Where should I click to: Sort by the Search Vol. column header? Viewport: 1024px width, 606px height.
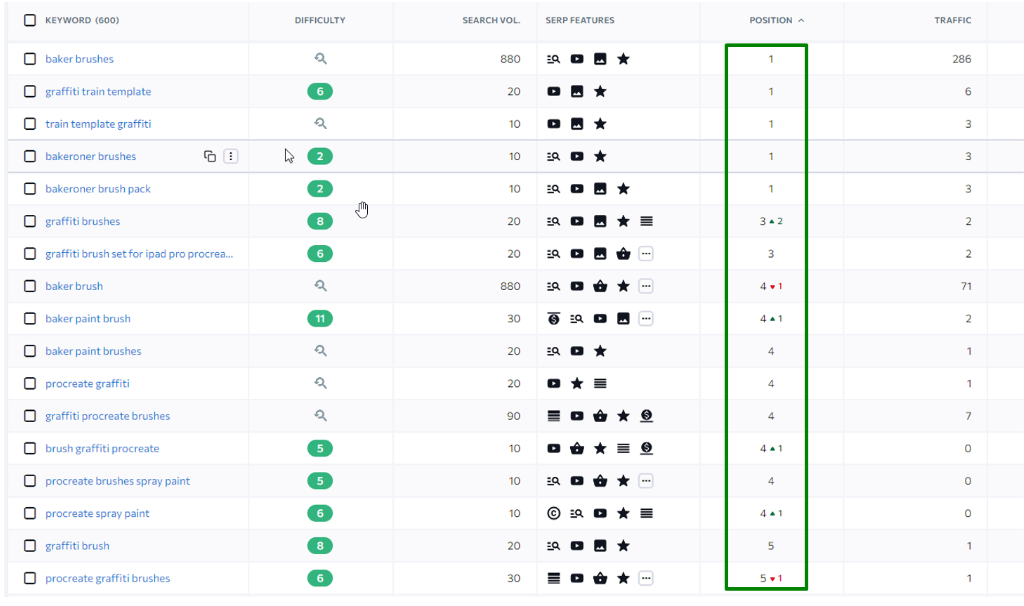[x=490, y=20]
